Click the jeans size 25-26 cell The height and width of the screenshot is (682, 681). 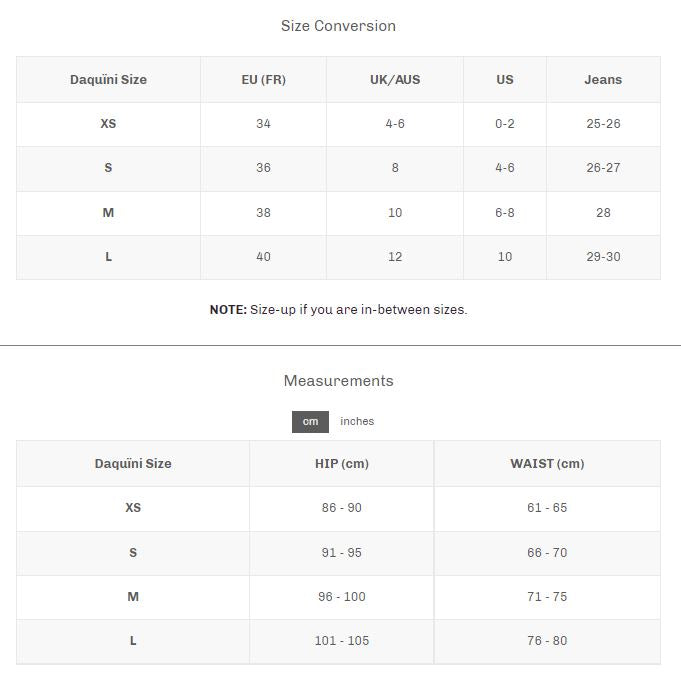(603, 124)
